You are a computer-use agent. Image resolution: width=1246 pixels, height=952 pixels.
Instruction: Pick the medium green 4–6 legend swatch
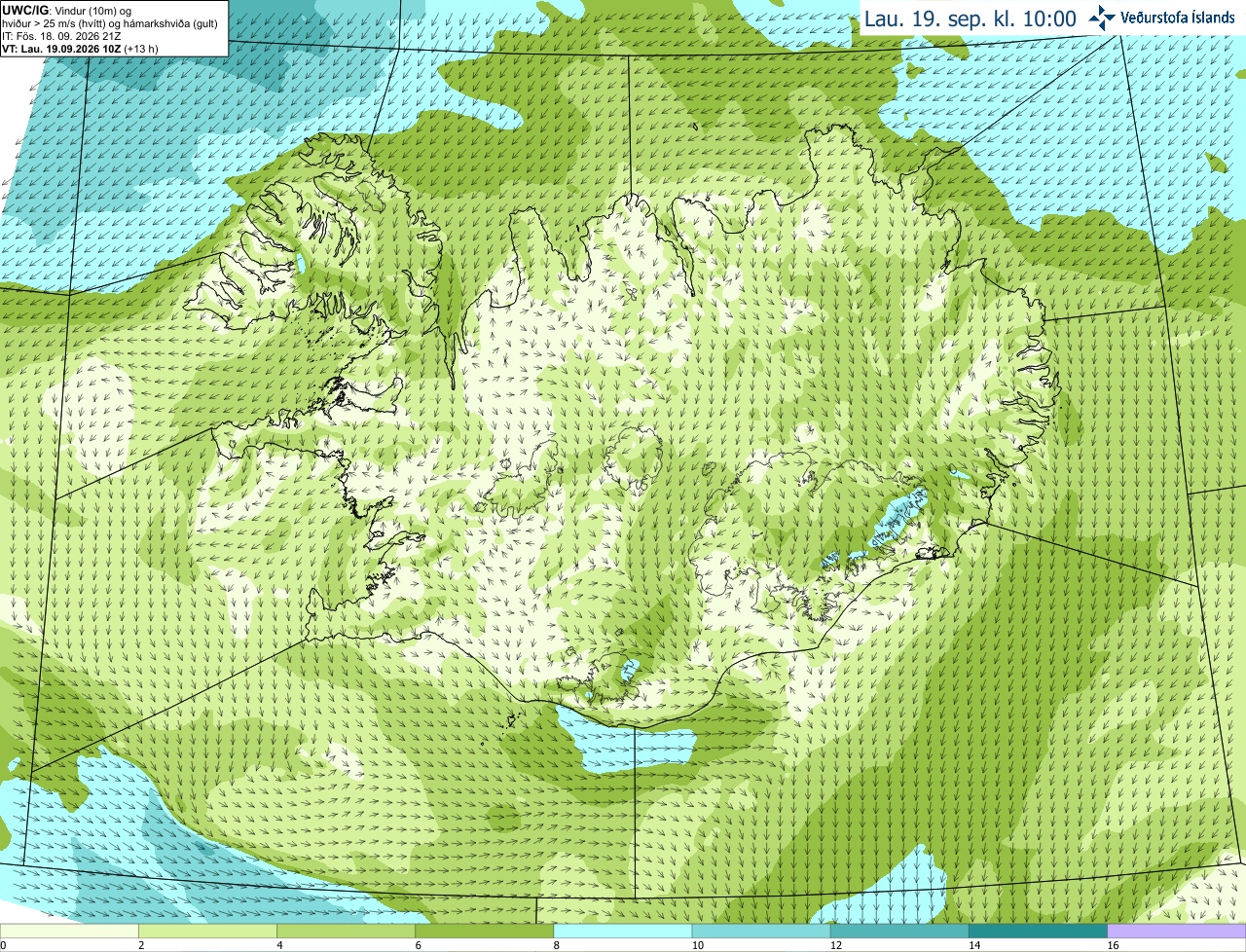pos(348,932)
